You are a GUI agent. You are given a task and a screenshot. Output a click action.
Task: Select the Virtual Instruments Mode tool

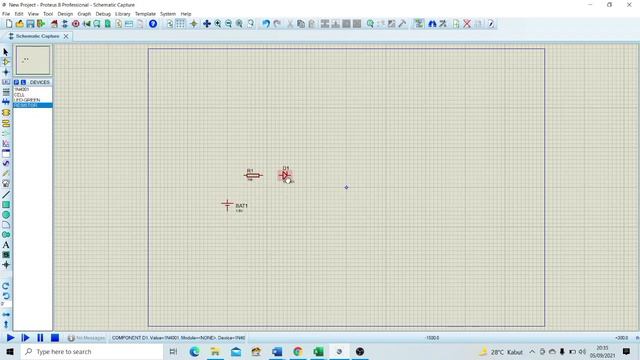point(6,184)
